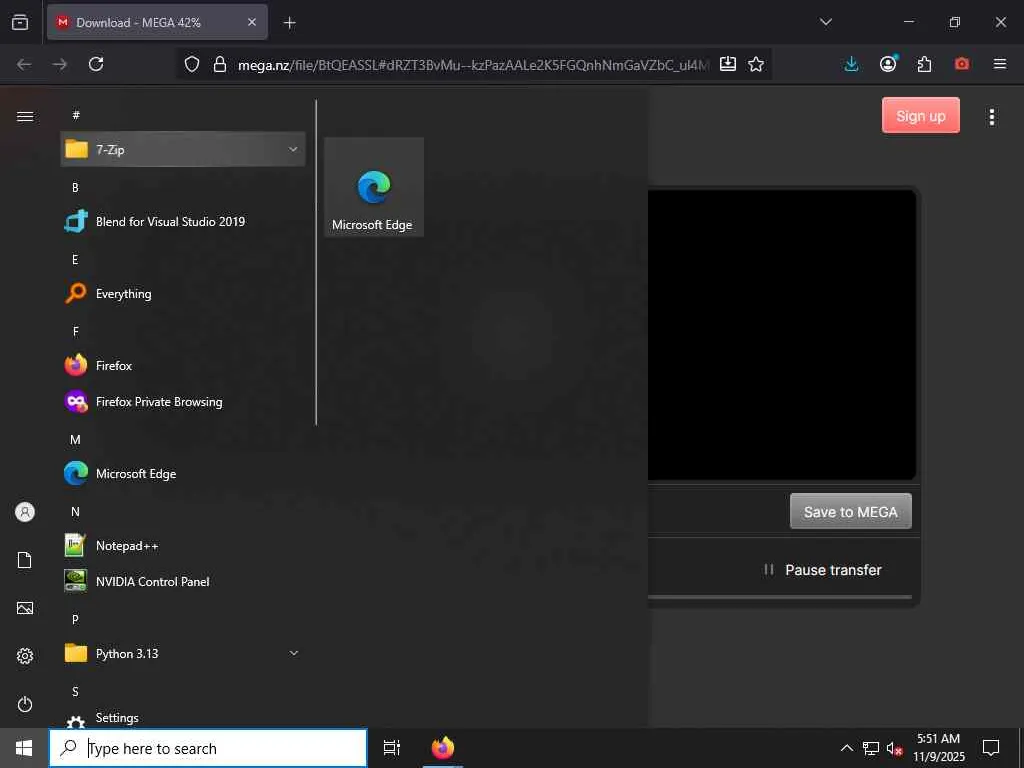This screenshot has width=1024, height=768.
Task: Open Firefox view tab list icon
Action: click(x=20, y=22)
